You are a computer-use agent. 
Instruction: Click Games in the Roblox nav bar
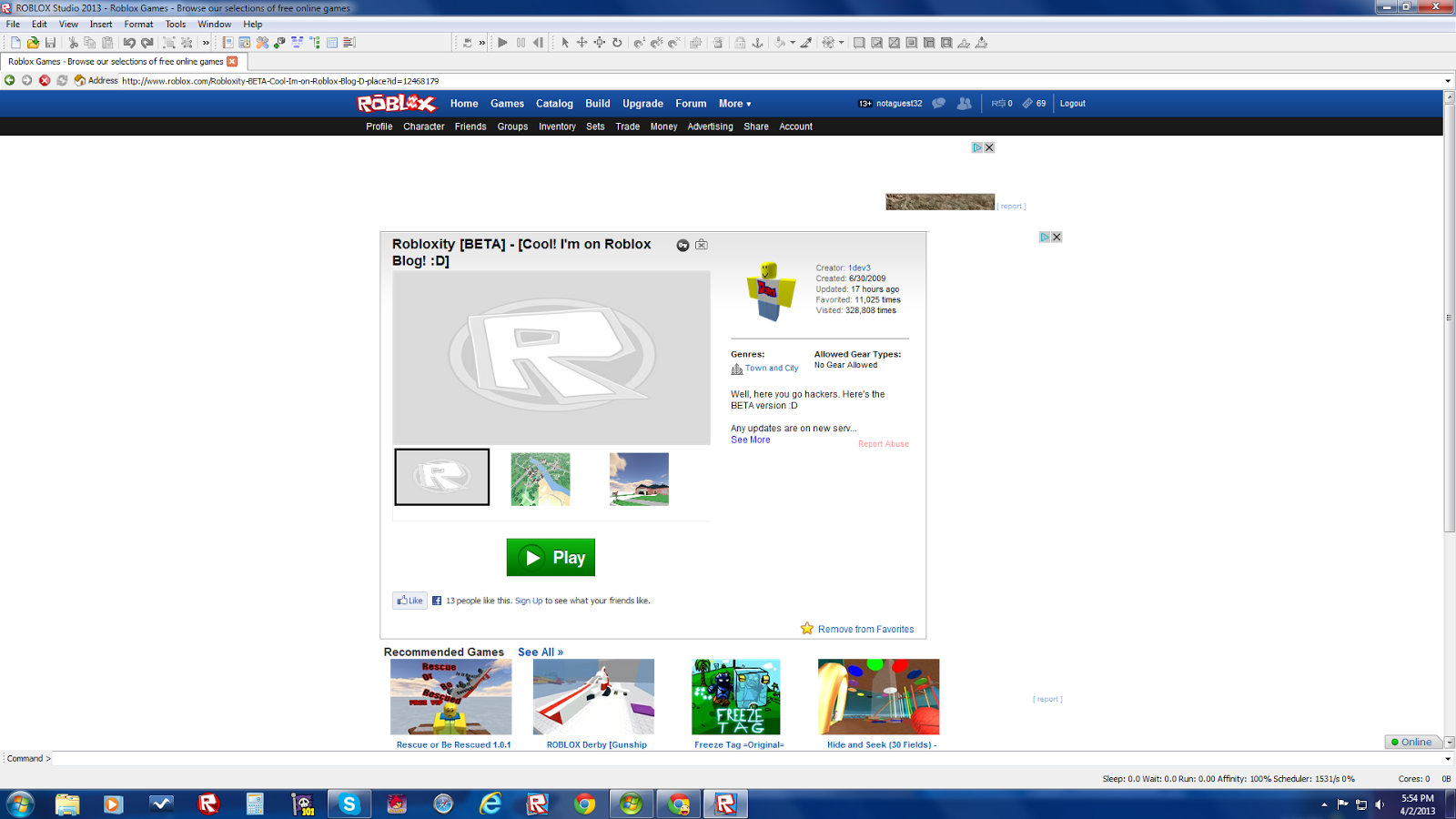[x=507, y=104]
